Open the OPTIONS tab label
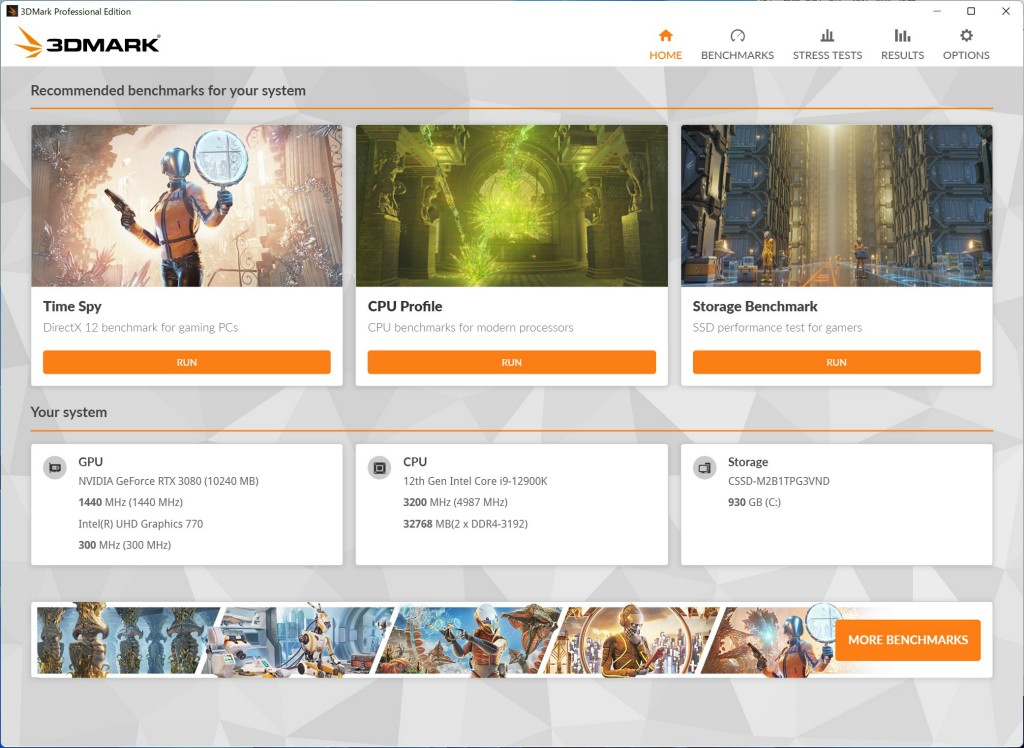This screenshot has width=1024, height=748. point(967,56)
